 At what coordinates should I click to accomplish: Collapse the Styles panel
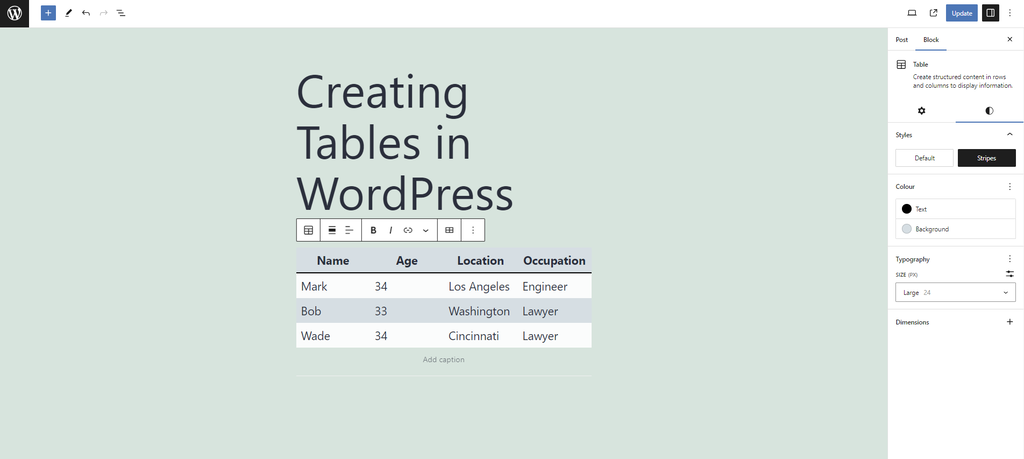tap(1010, 135)
